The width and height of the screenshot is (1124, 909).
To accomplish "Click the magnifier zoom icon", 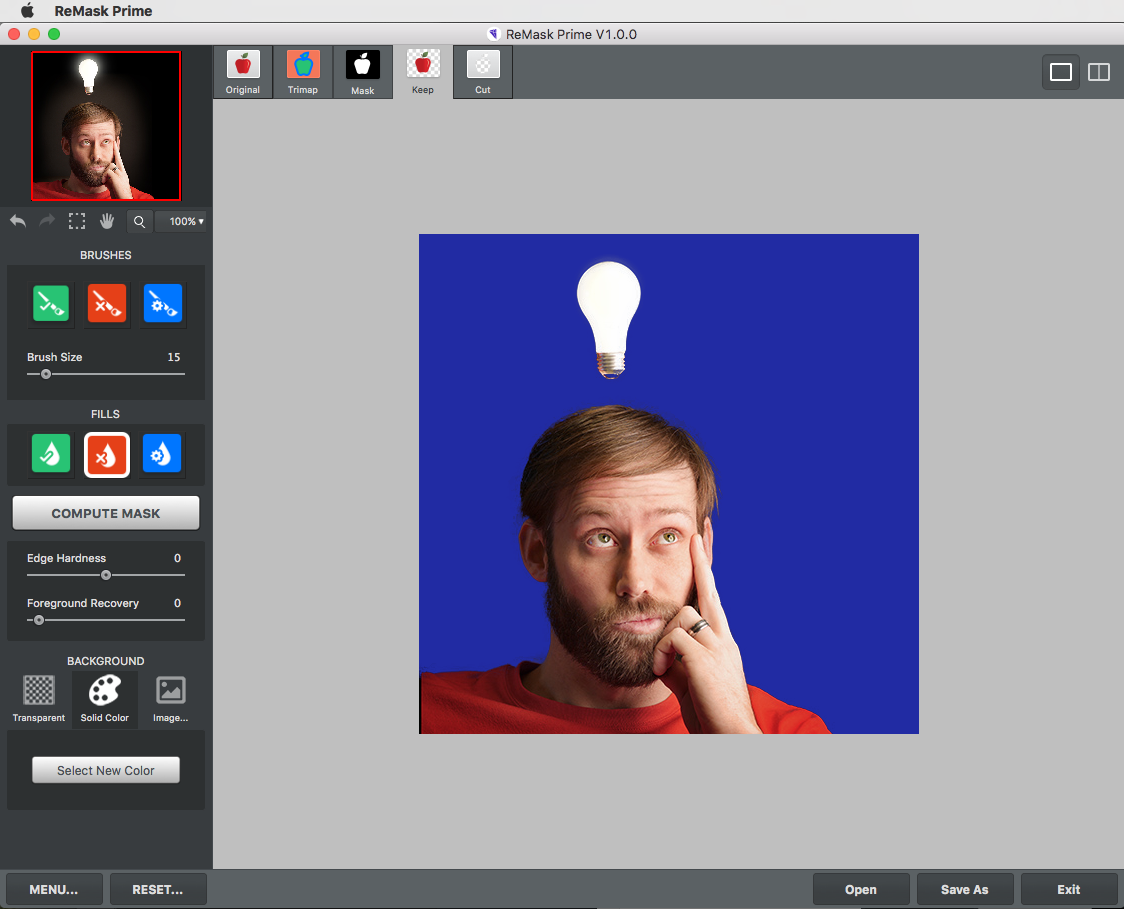I will pos(139,222).
